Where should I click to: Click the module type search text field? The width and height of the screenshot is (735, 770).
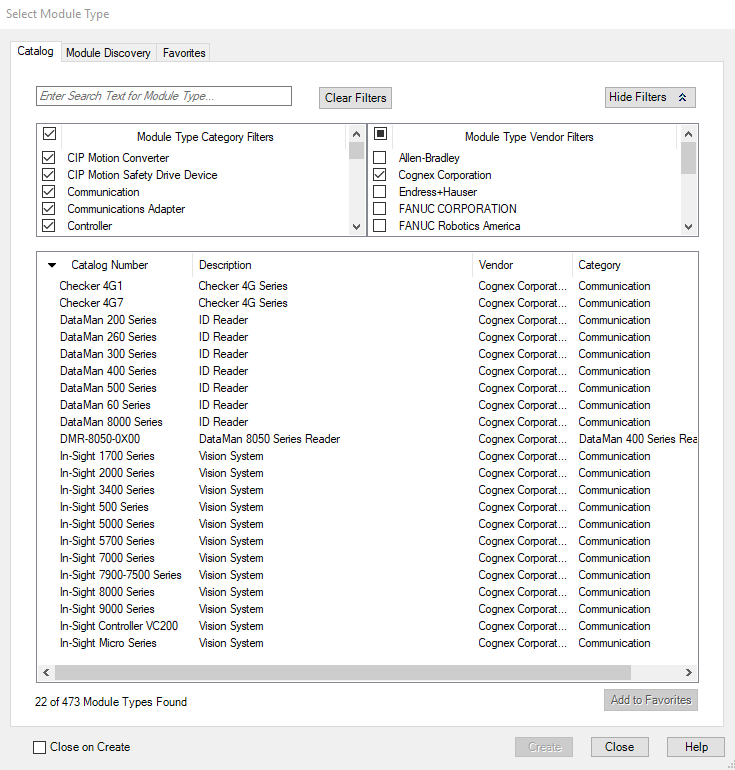pos(164,96)
